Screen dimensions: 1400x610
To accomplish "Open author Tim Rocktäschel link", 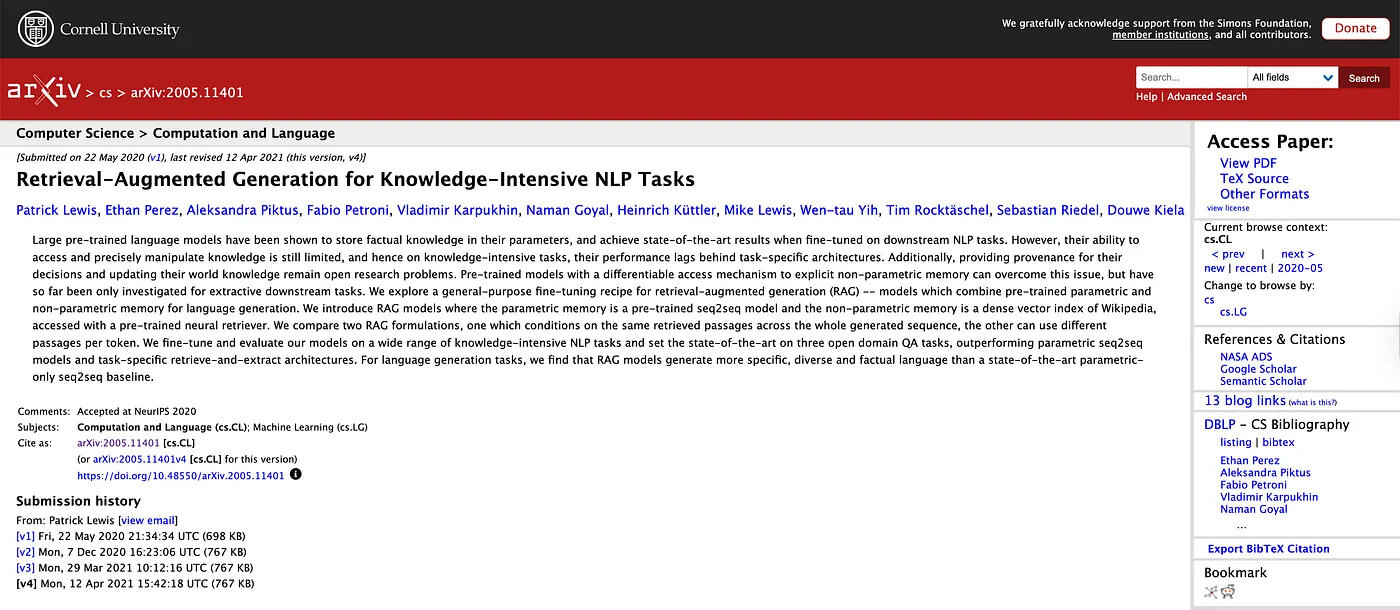I will 937,210.
